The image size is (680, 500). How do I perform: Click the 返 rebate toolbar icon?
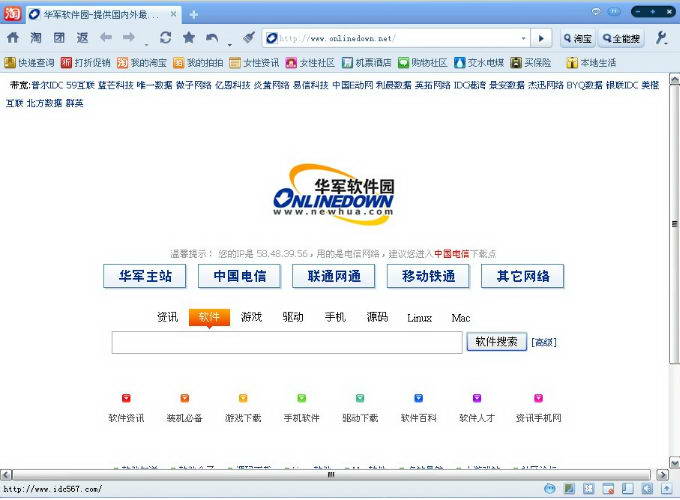[82, 38]
